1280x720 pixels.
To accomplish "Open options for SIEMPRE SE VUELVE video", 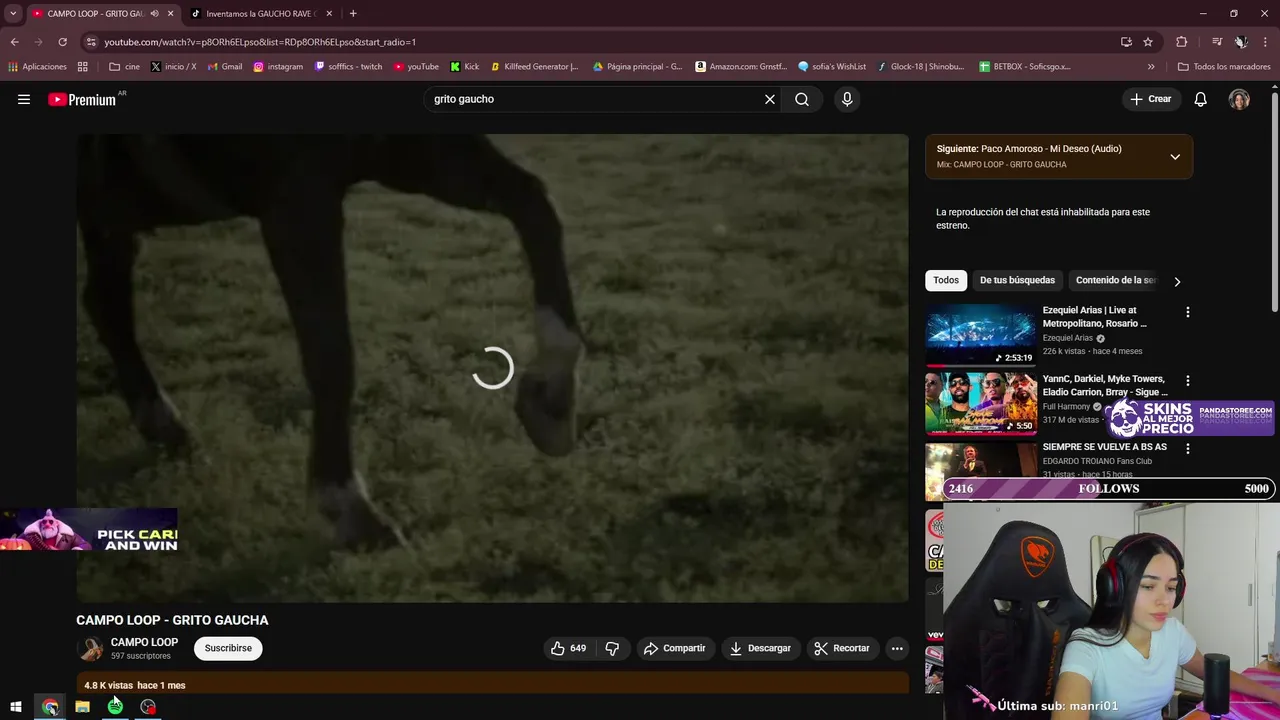I will coord(1187,449).
